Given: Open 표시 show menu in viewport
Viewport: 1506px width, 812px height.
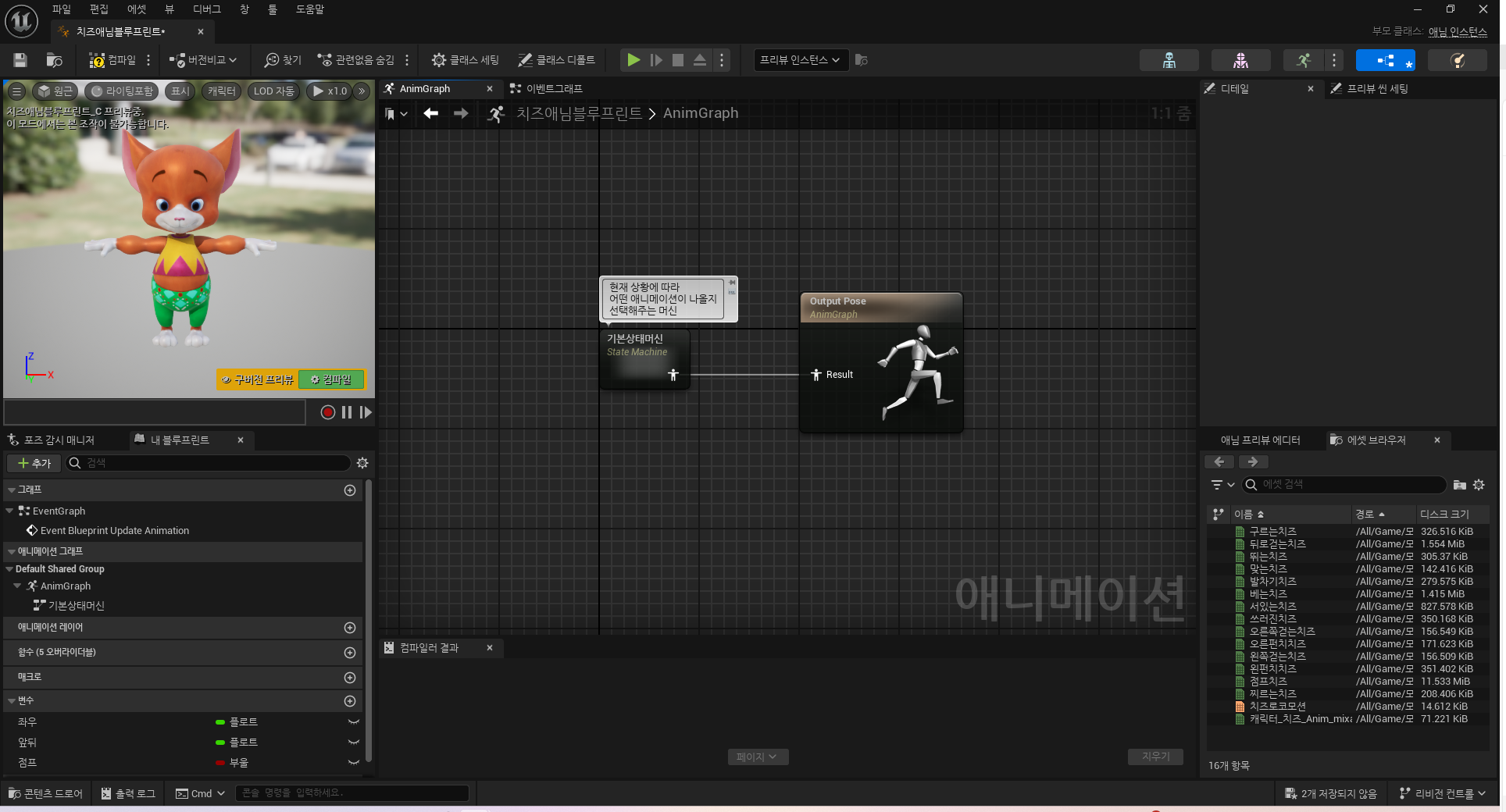Looking at the screenshot, I should tap(180, 91).
